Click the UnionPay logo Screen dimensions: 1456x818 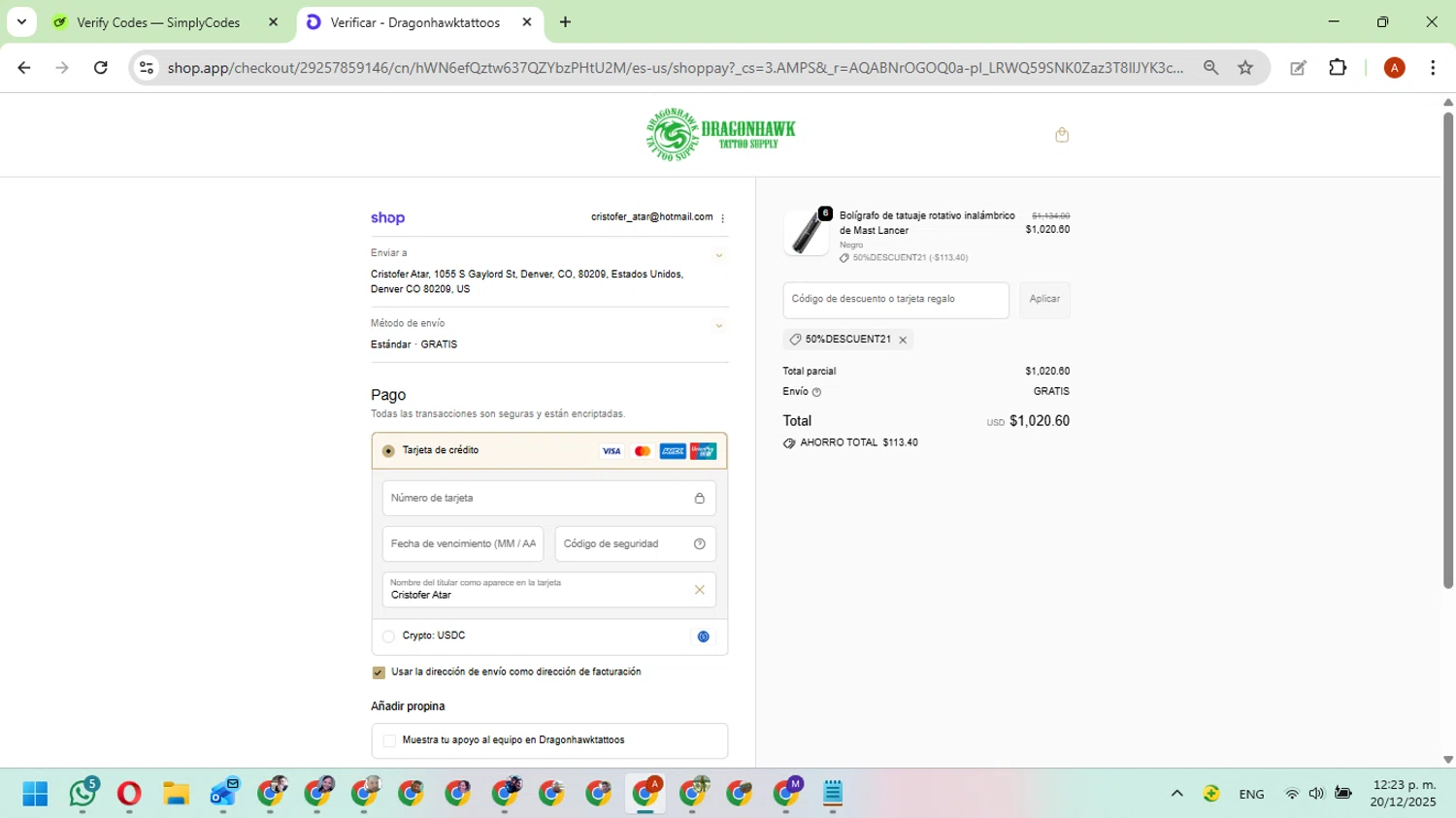coord(704,451)
